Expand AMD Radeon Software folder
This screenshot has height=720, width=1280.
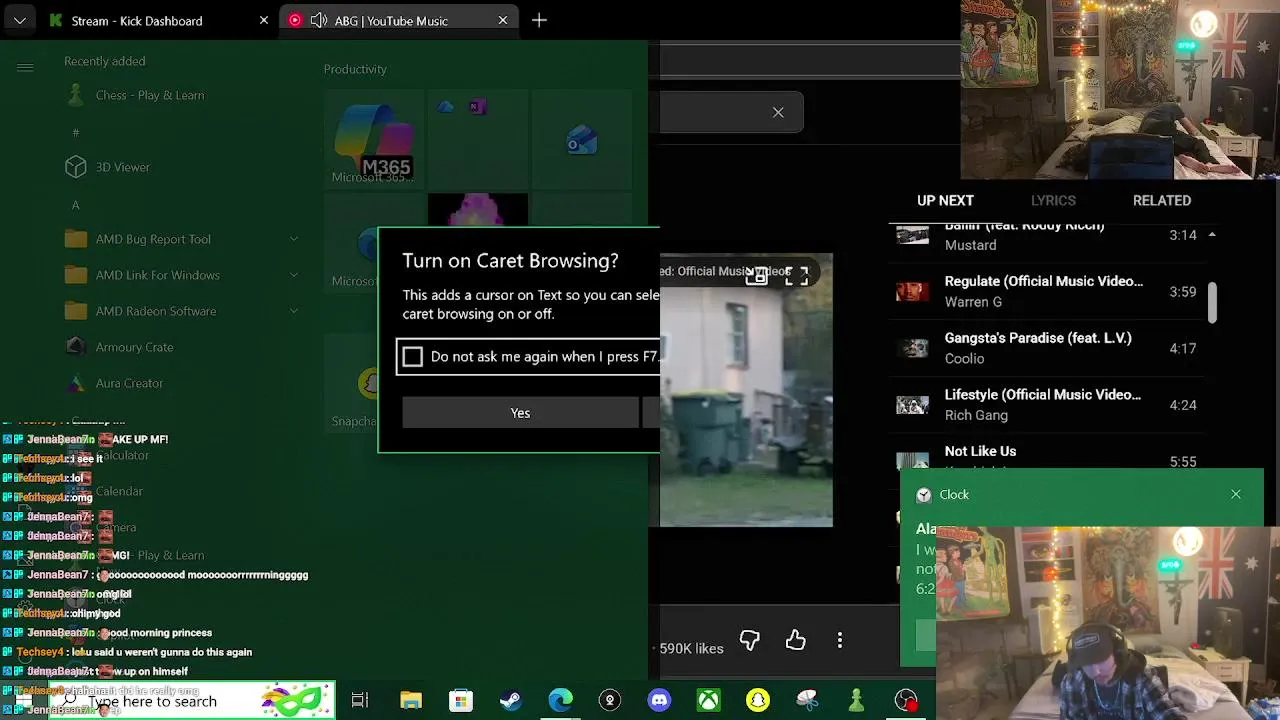[294, 311]
